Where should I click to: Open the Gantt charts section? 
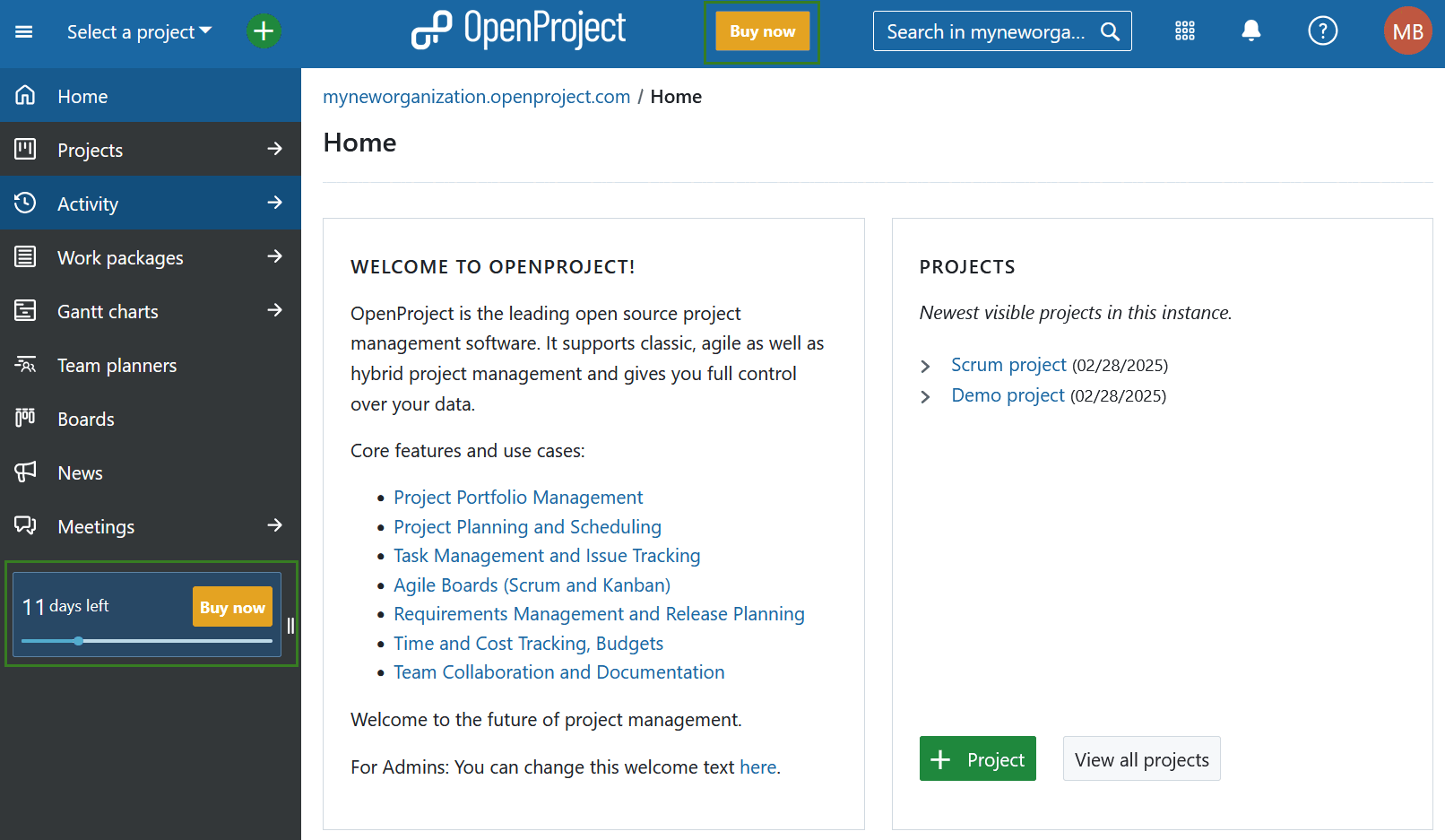click(107, 311)
